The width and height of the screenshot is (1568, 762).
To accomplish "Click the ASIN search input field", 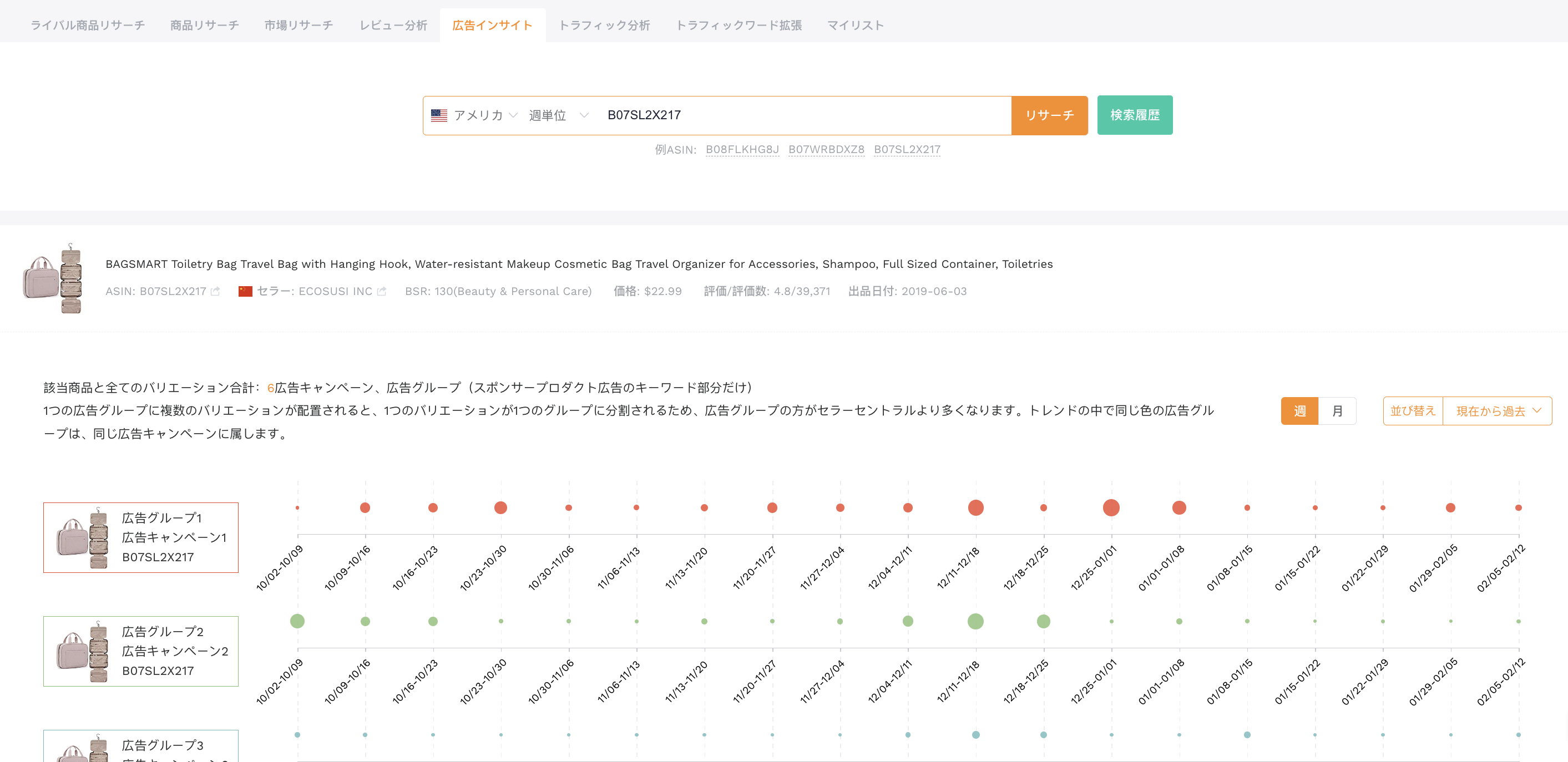I will [803, 115].
